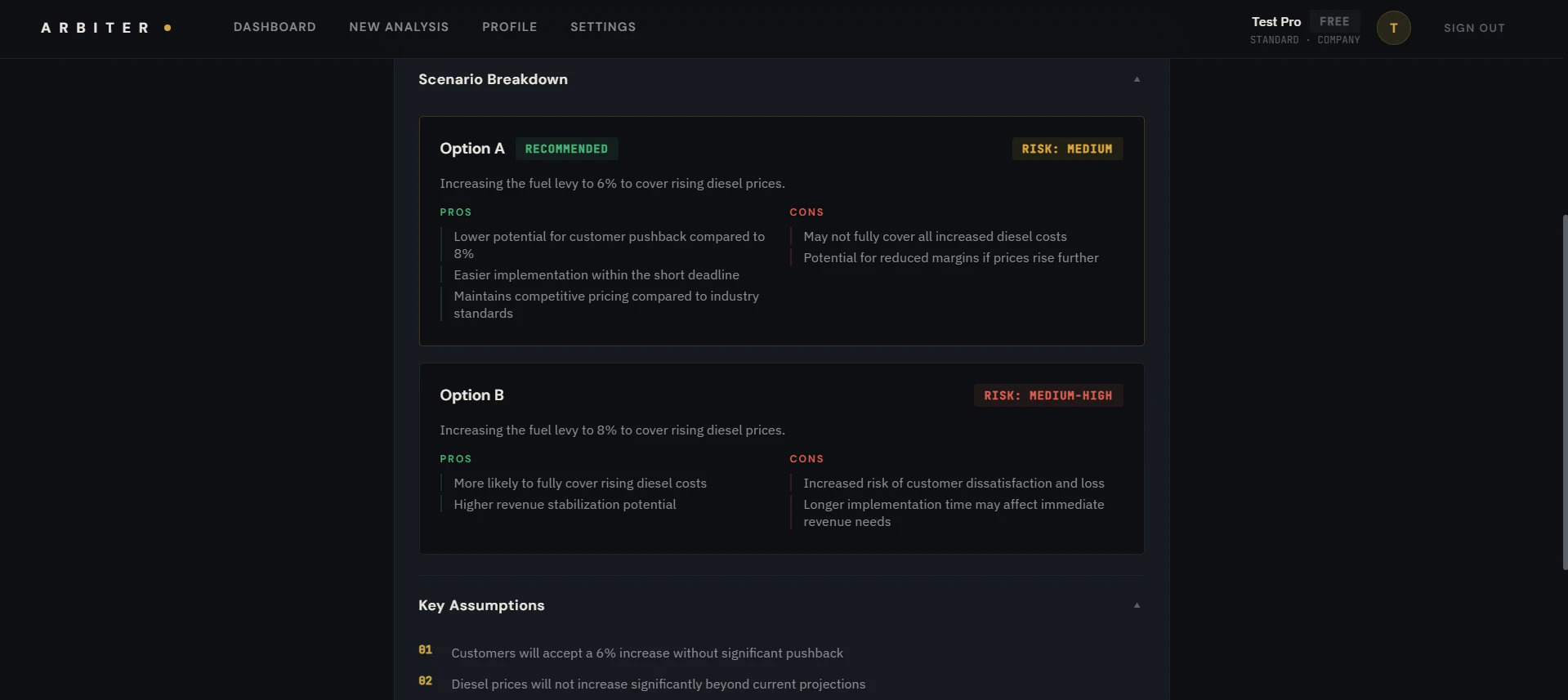Select the Option A heading
Image resolution: width=1568 pixels, height=700 pixels.
click(472, 149)
